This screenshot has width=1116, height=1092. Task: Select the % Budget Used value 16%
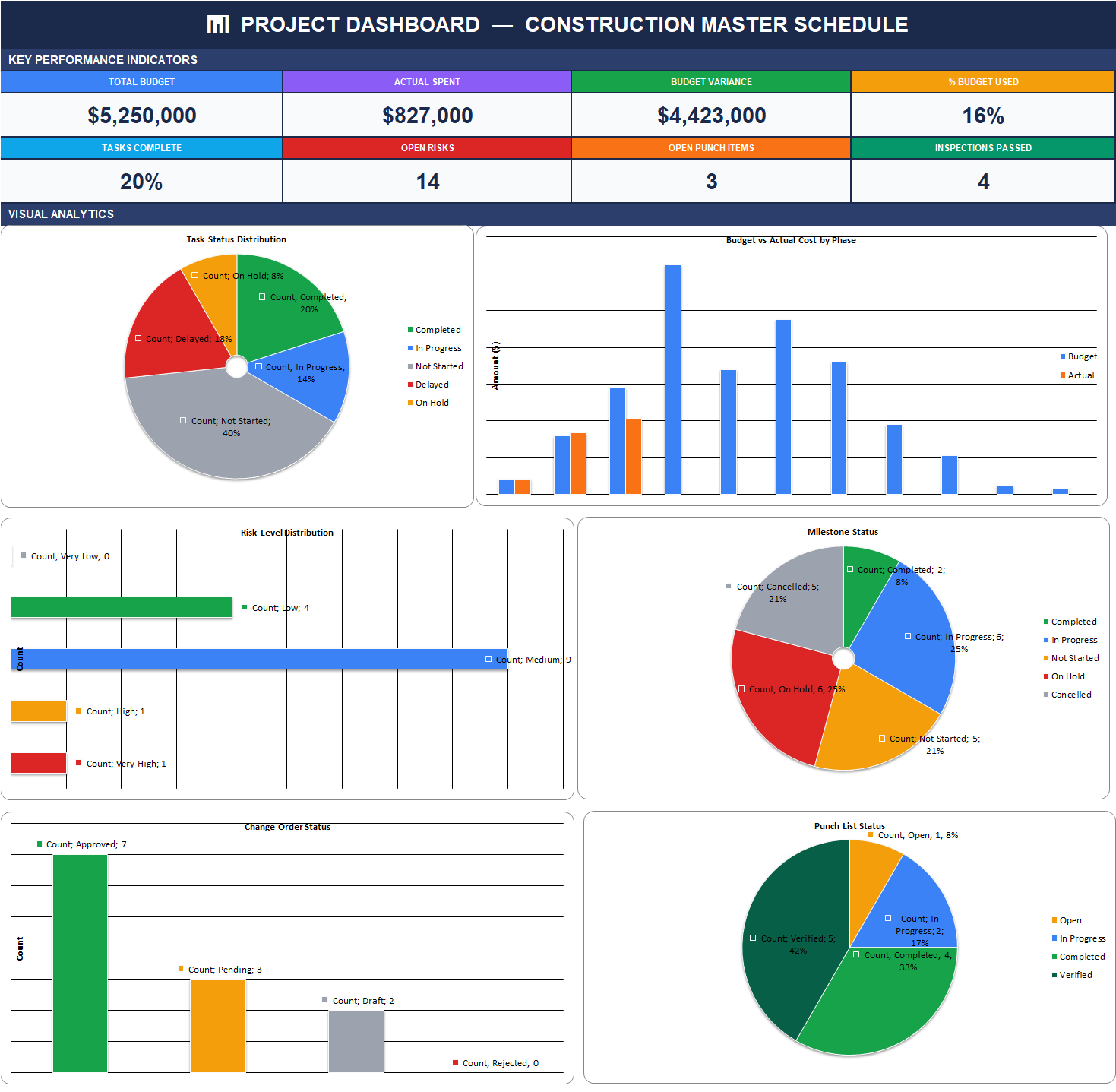pyautogui.click(x=983, y=116)
